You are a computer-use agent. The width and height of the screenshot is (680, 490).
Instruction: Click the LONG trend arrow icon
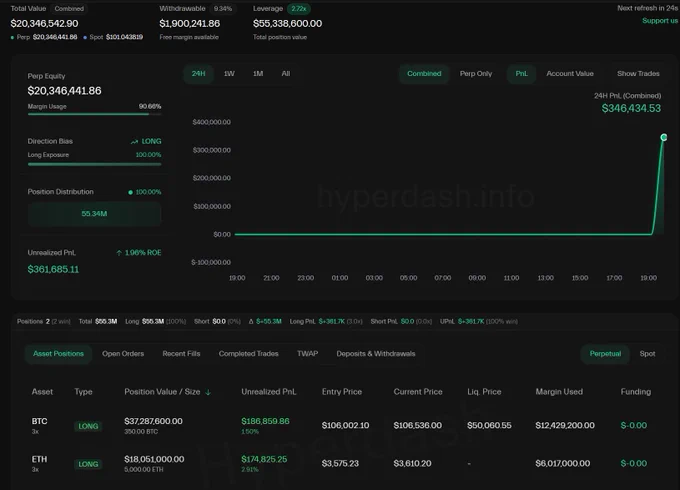pyautogui.click(x=134, y=141)
